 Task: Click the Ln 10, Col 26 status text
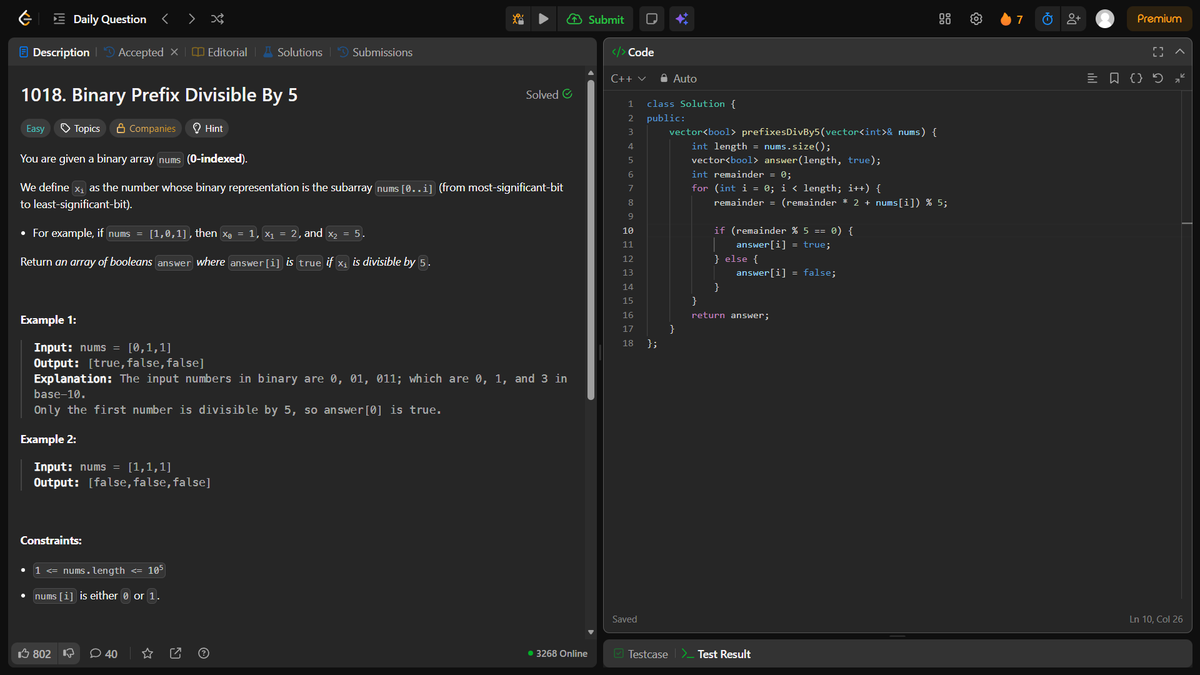click(1156, 619)
